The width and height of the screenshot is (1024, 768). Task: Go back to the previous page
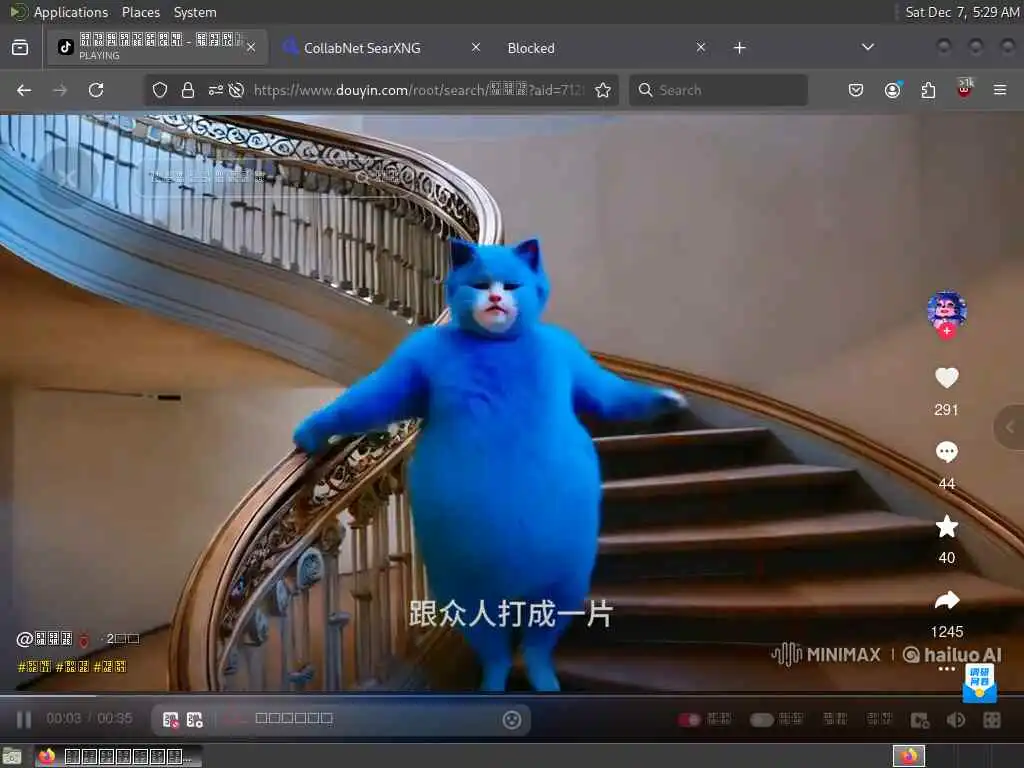(x=24, y=90)
